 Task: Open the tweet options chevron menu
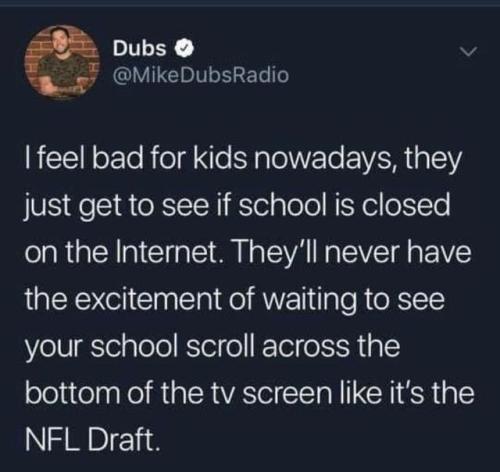point(469,52)
